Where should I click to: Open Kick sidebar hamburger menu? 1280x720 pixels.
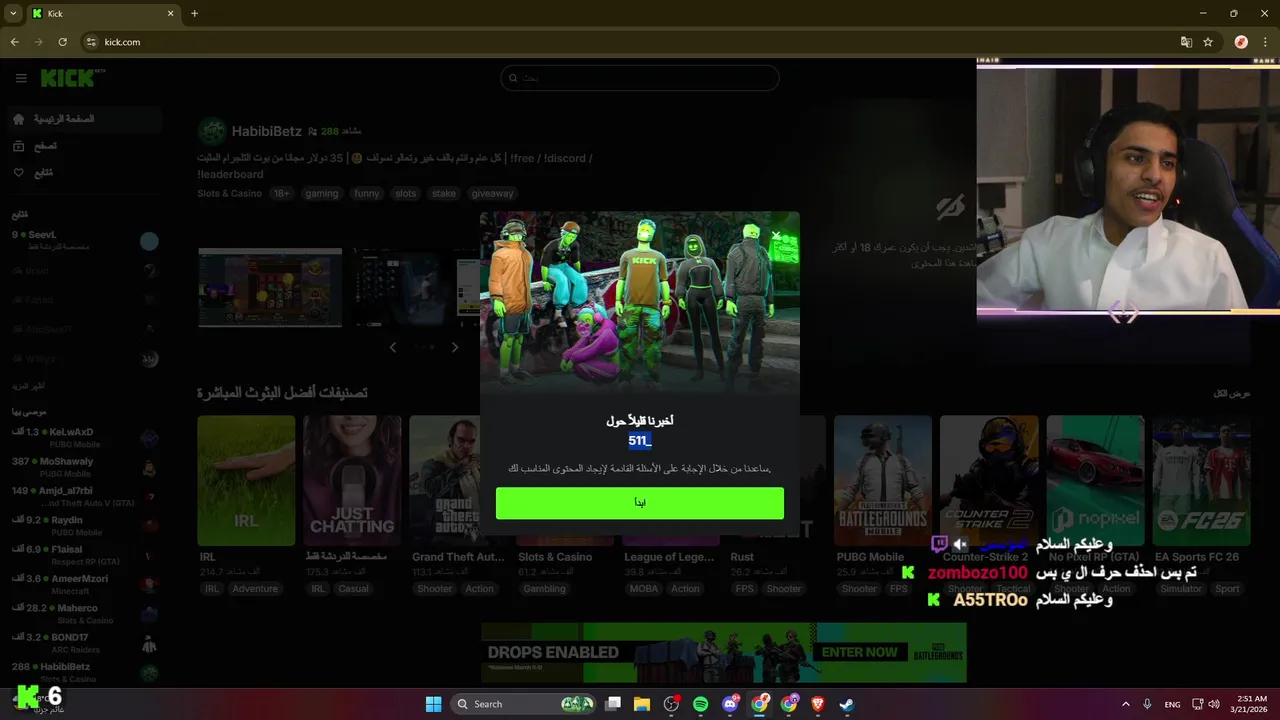pos(21,78)
